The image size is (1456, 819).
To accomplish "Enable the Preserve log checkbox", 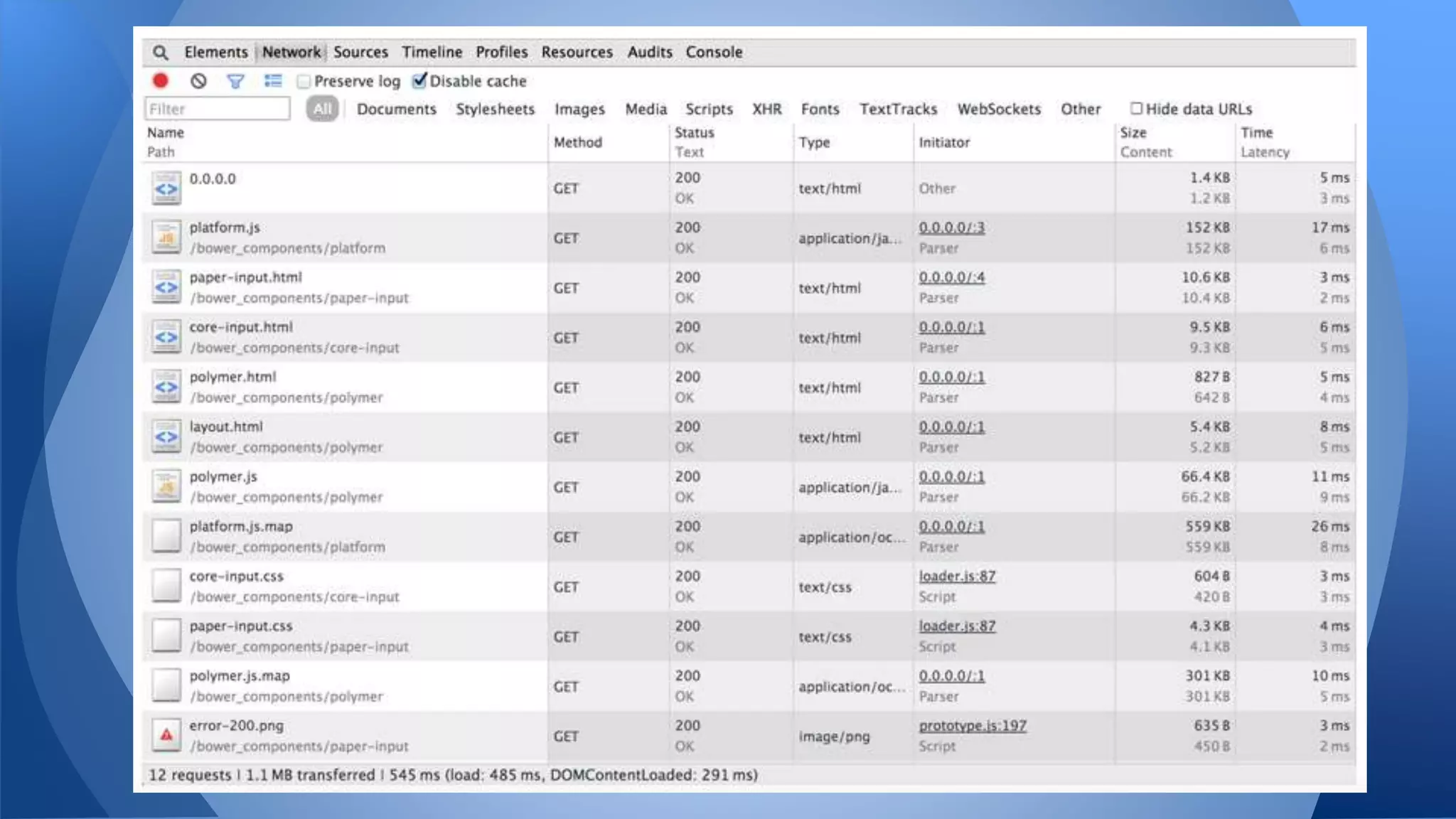I will (x=304, y=82).
